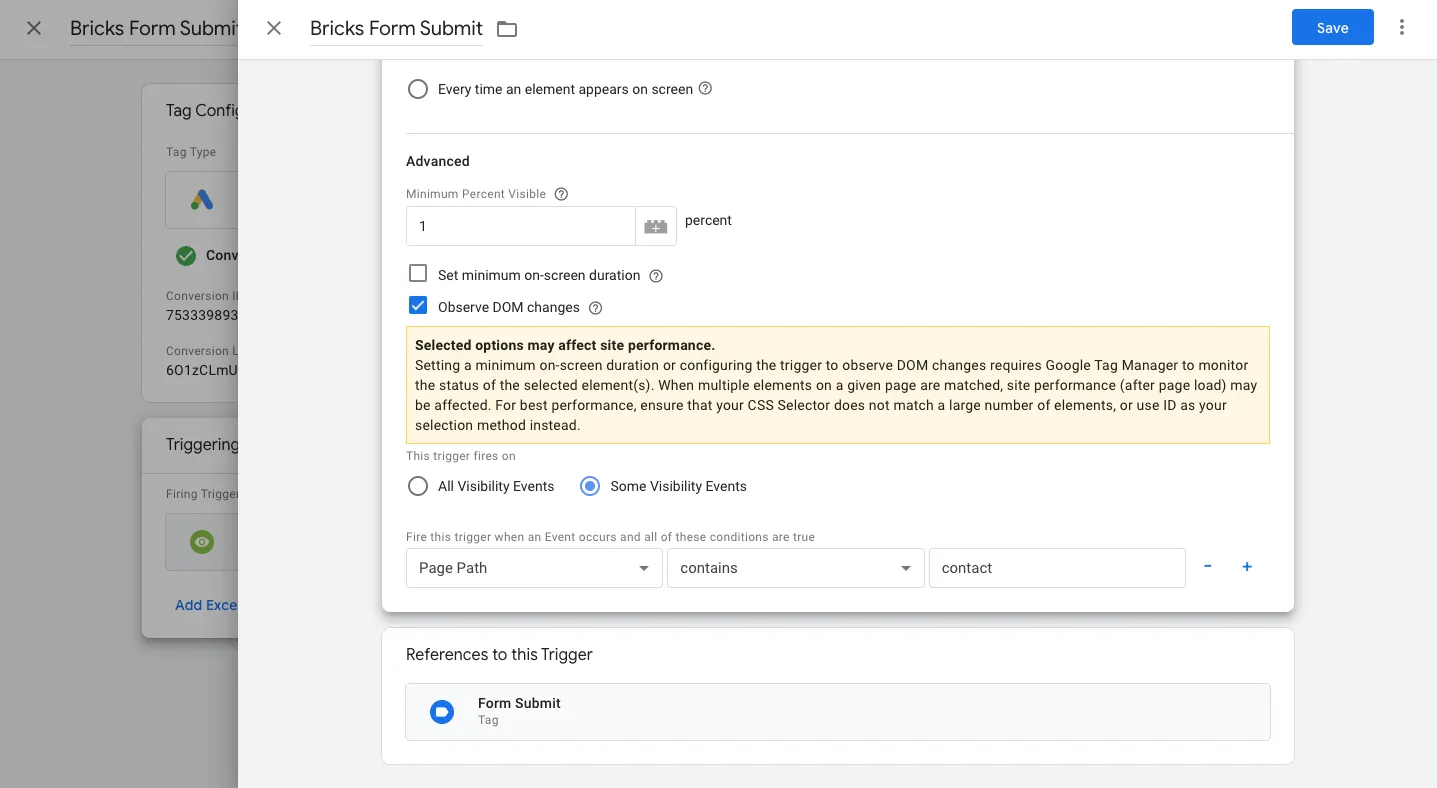Enable Set minimum on-screen duration
The height and width of the screenshot is (788, 1437).
pos(418,273)
